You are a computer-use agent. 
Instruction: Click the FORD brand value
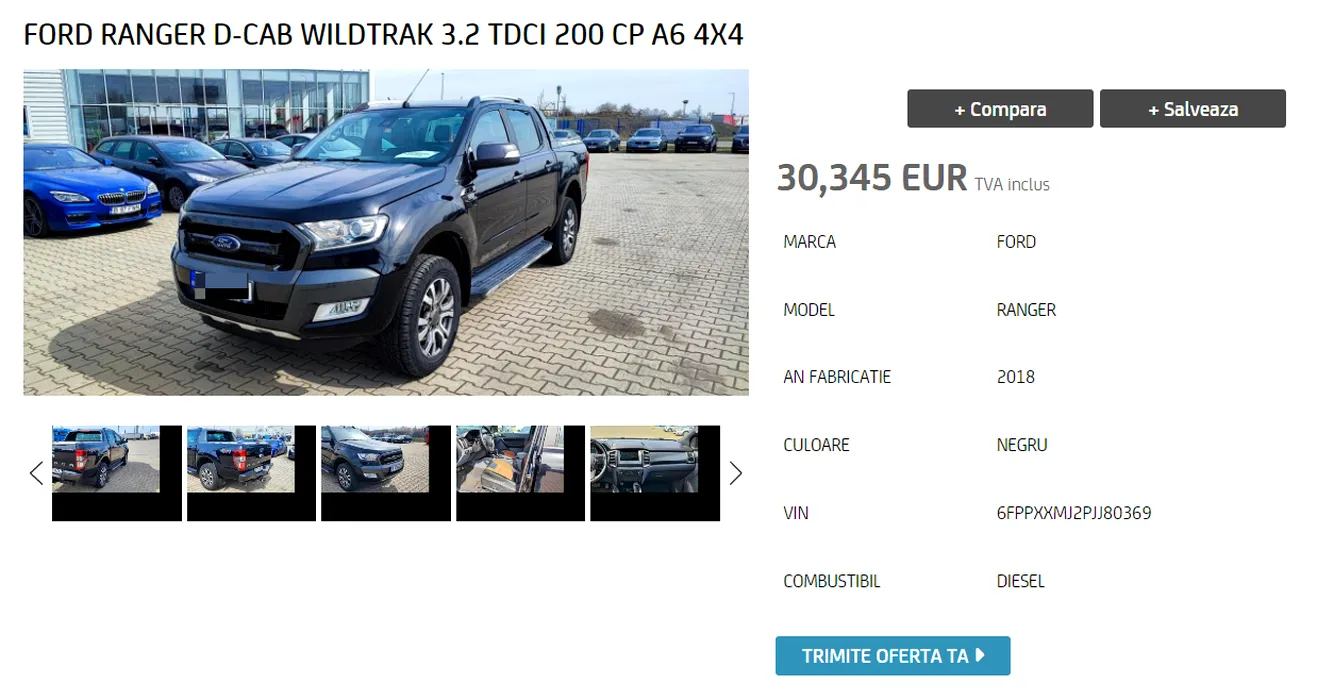[1016, 242]
